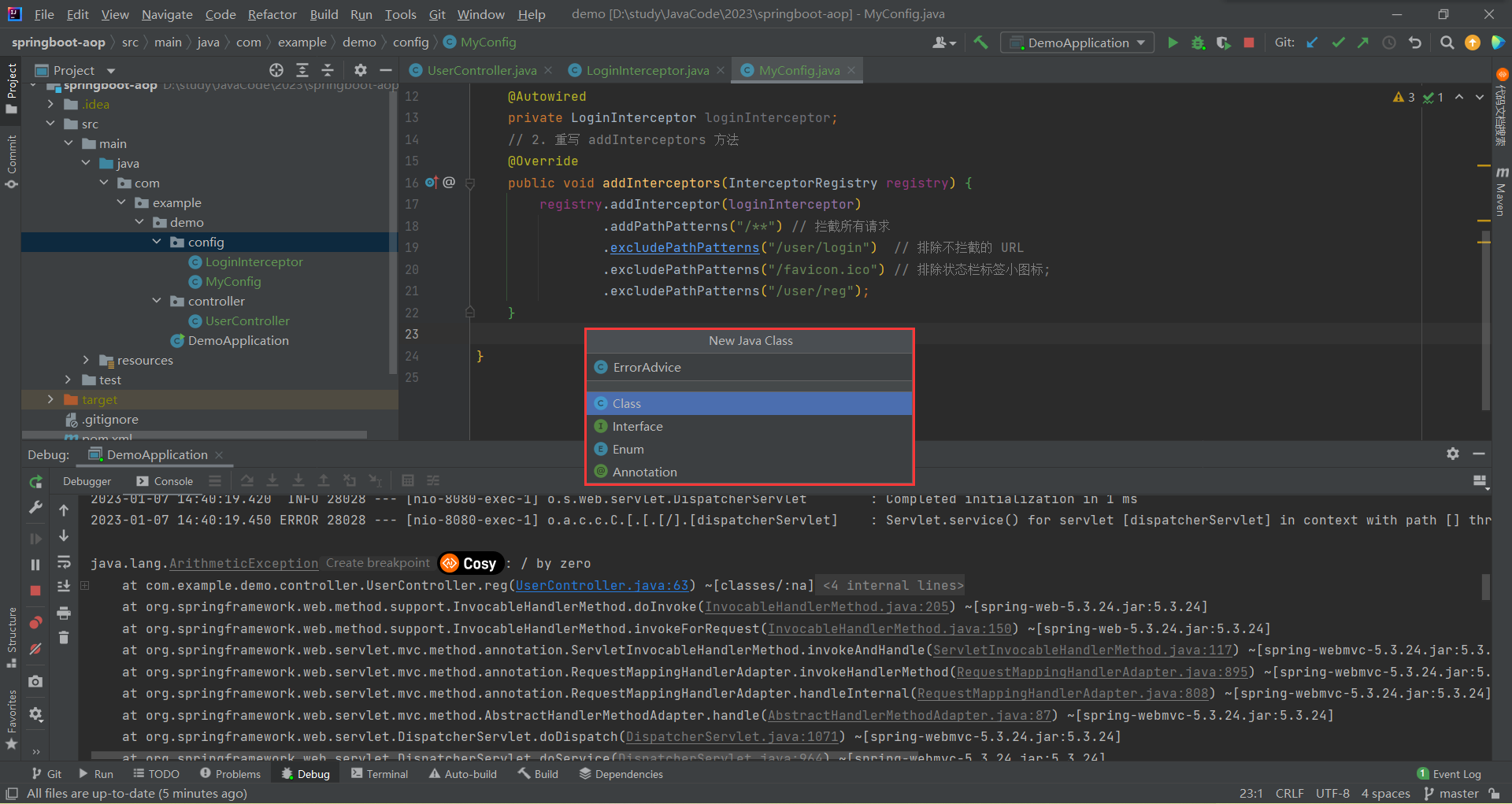Collapse the config package

point(157,242)
